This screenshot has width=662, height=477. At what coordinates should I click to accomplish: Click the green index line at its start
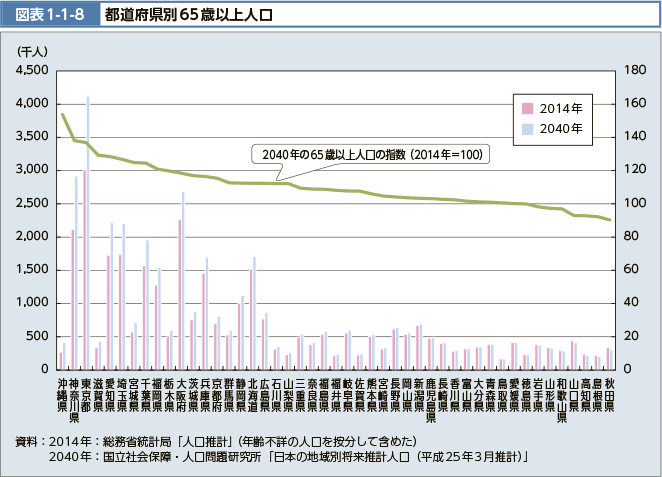tap(63, 114)
